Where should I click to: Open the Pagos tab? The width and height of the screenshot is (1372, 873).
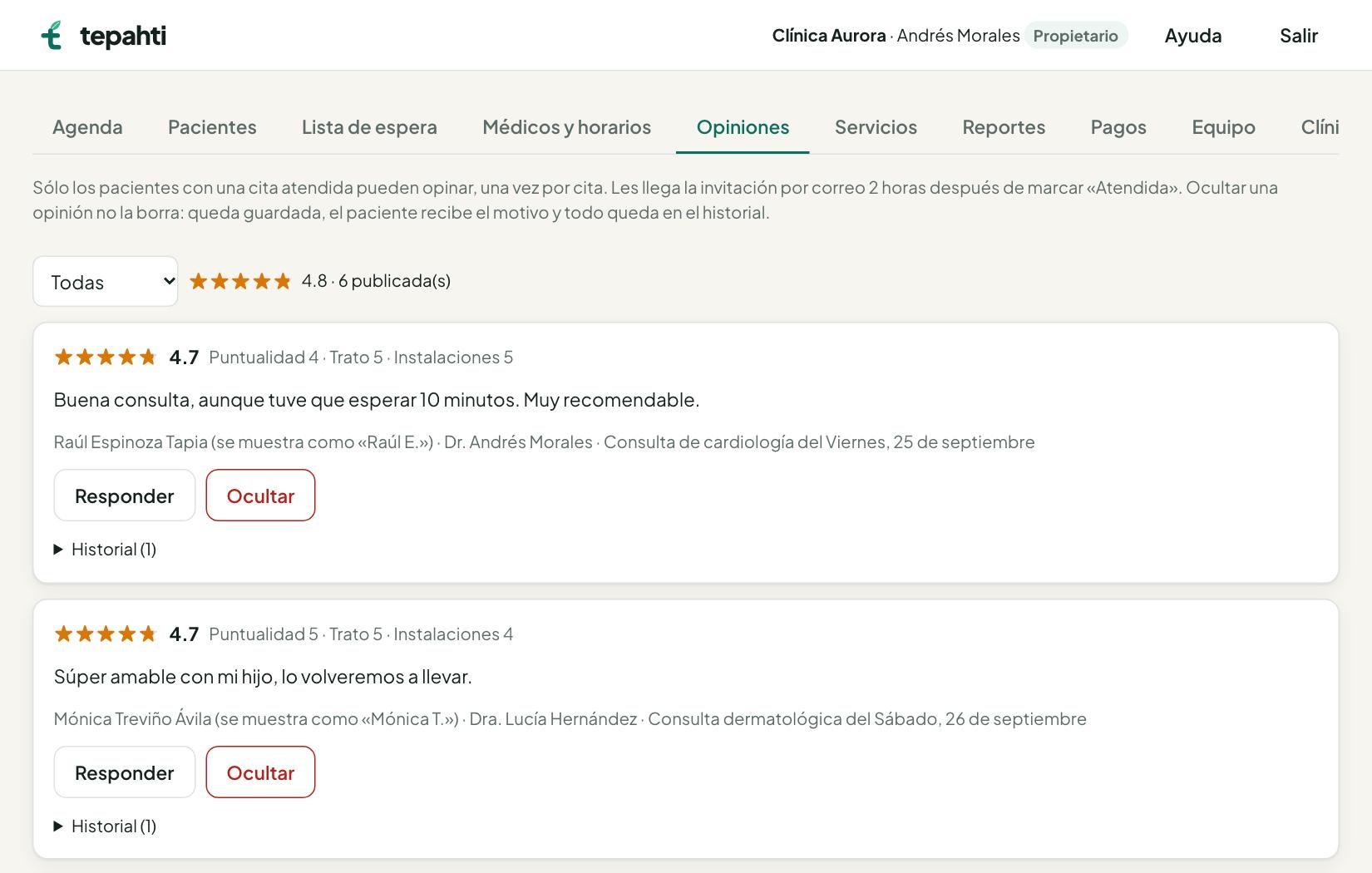tap(1118, 127)
